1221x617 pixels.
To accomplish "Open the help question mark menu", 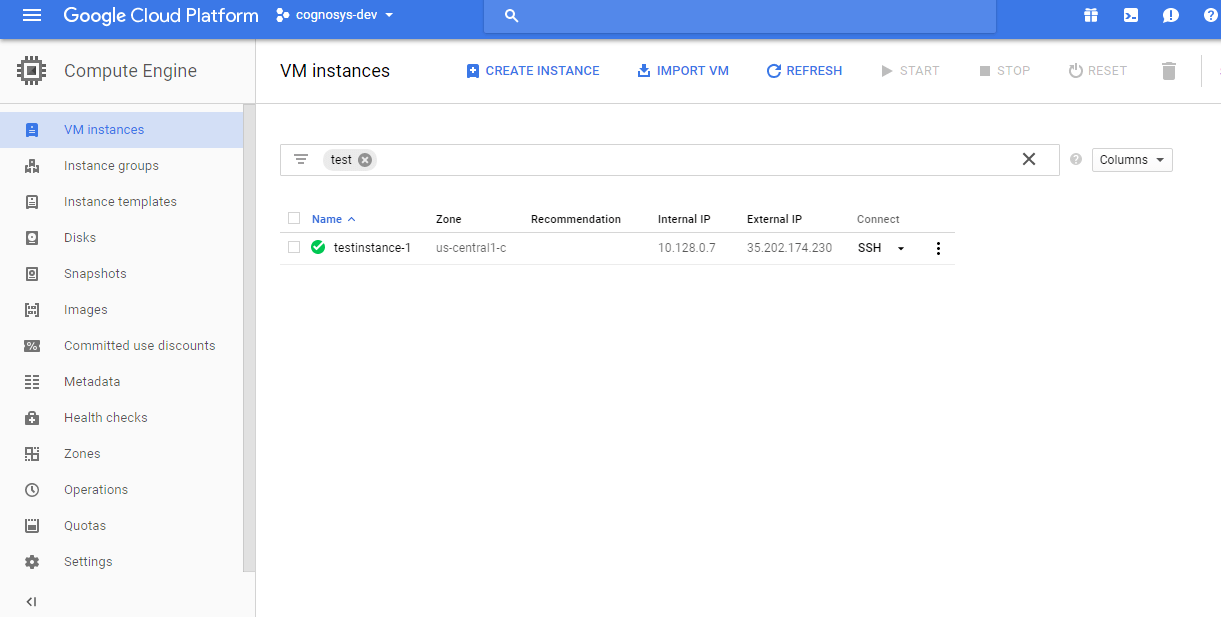I will coord(1210,15).
